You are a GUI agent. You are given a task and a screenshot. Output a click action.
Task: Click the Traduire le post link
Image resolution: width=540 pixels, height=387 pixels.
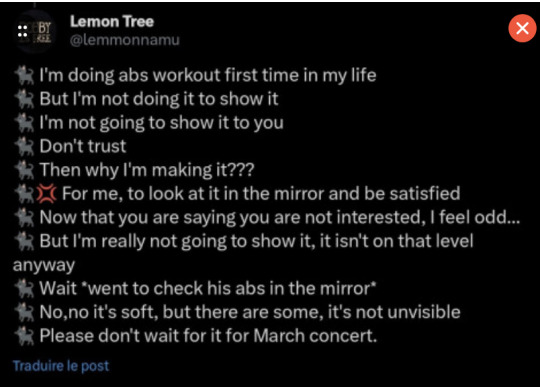61,366
